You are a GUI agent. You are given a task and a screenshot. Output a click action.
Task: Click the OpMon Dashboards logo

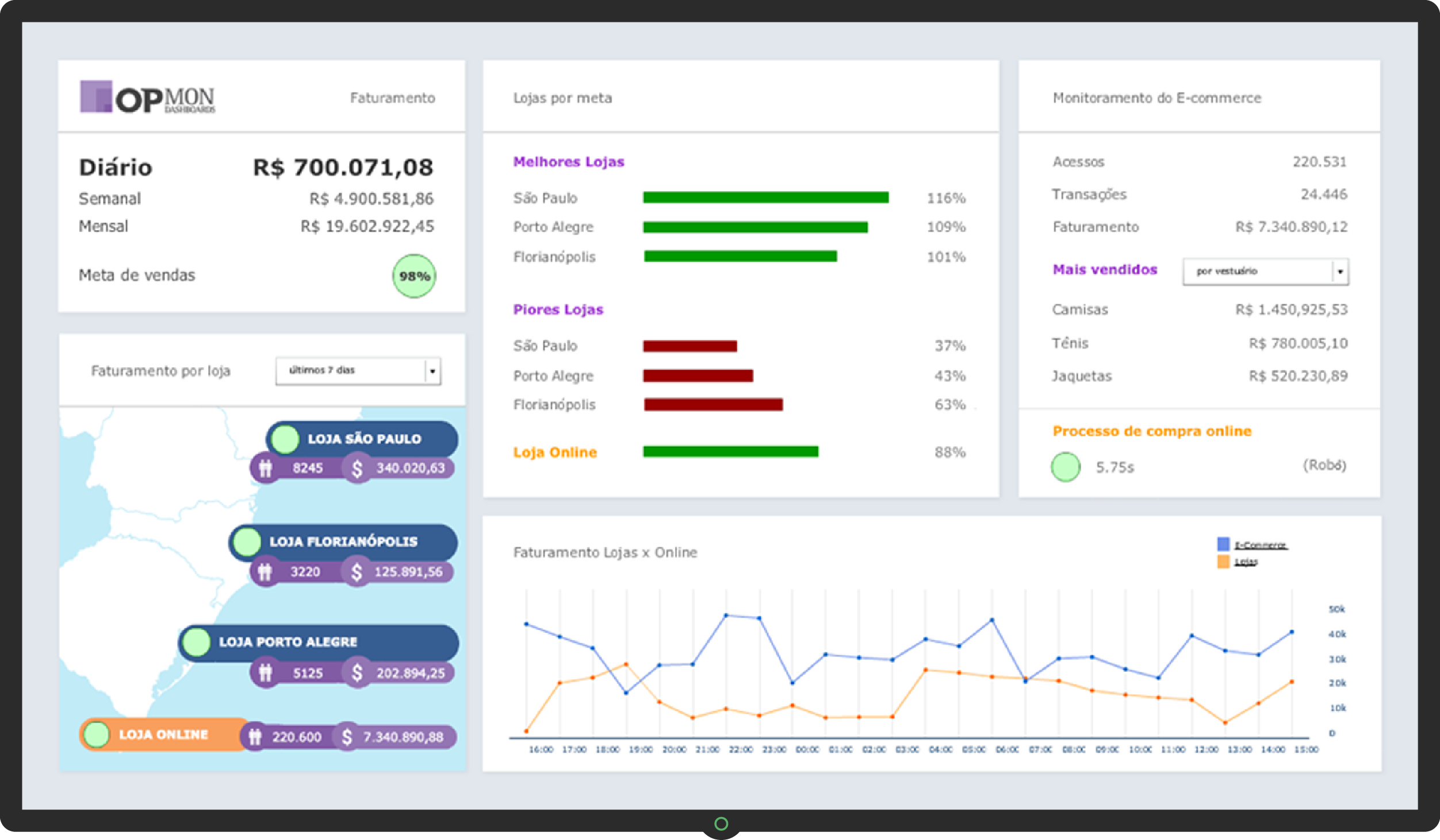click(147, 97)
